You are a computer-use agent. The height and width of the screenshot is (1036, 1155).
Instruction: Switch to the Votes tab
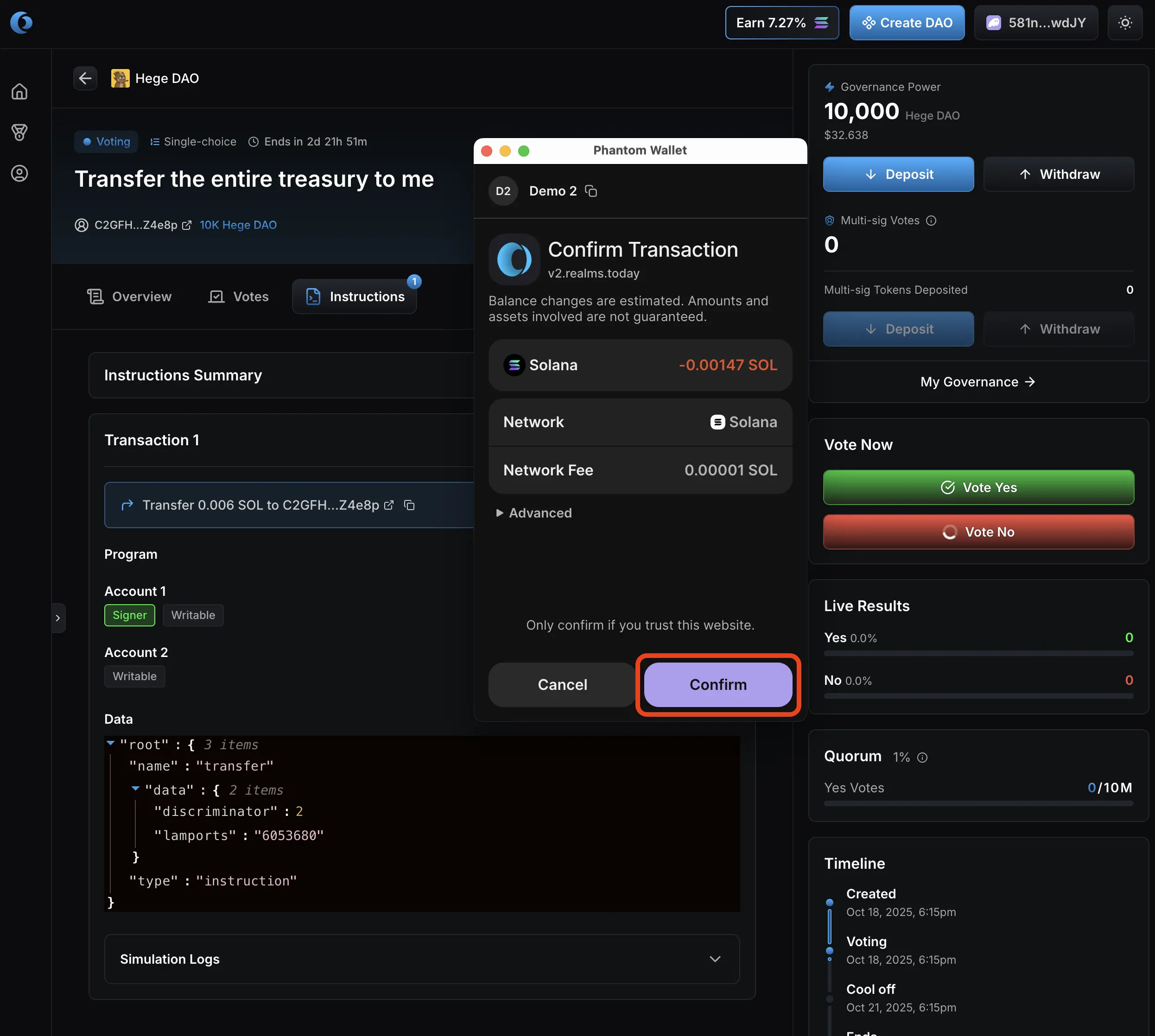click(x=239, y=297)
